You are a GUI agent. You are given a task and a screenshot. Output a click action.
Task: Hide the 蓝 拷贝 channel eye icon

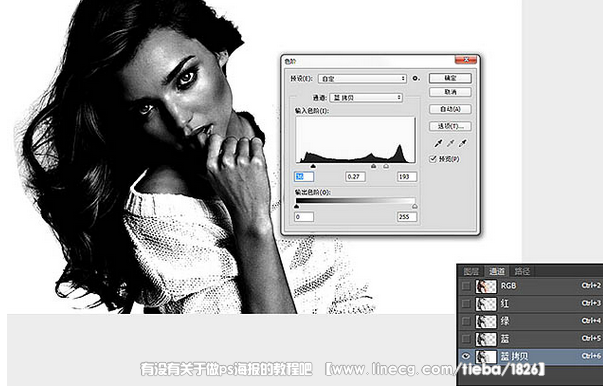tap(466, 356)
